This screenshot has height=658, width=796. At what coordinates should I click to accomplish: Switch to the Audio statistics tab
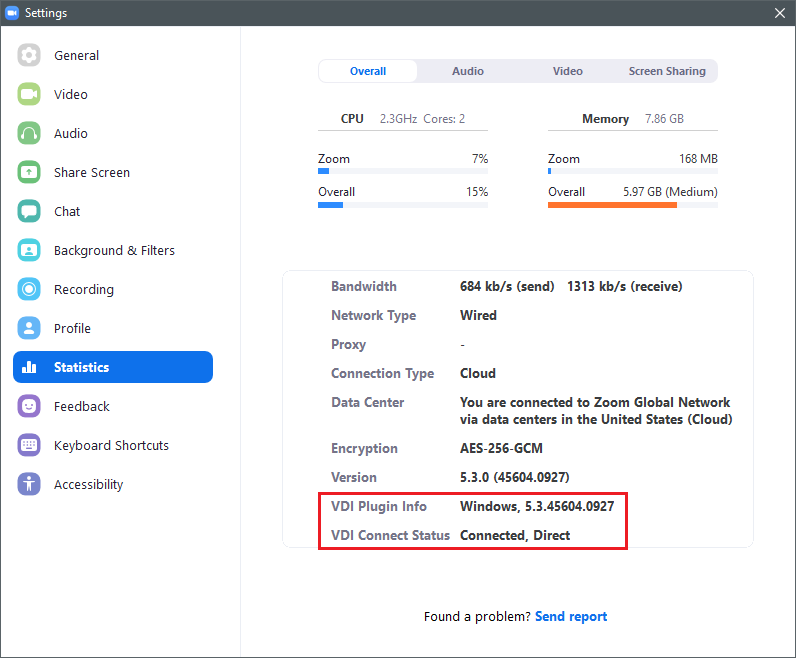(x=467, y=71)
